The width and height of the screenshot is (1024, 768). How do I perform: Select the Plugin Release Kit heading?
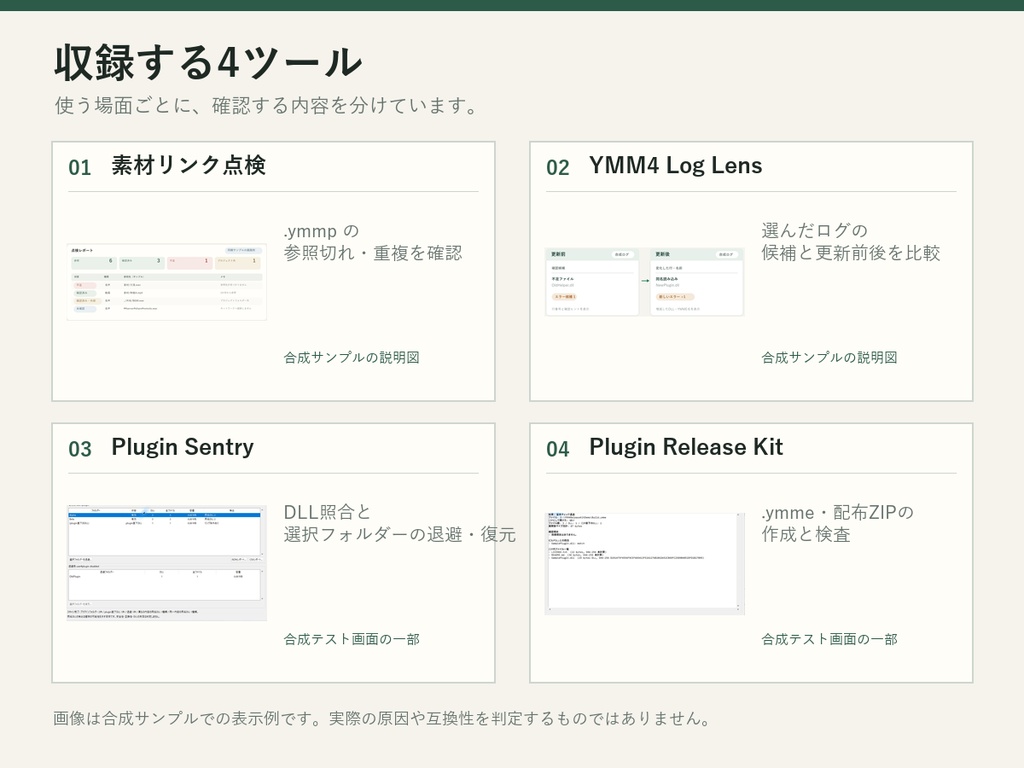(x=686, y=447)
